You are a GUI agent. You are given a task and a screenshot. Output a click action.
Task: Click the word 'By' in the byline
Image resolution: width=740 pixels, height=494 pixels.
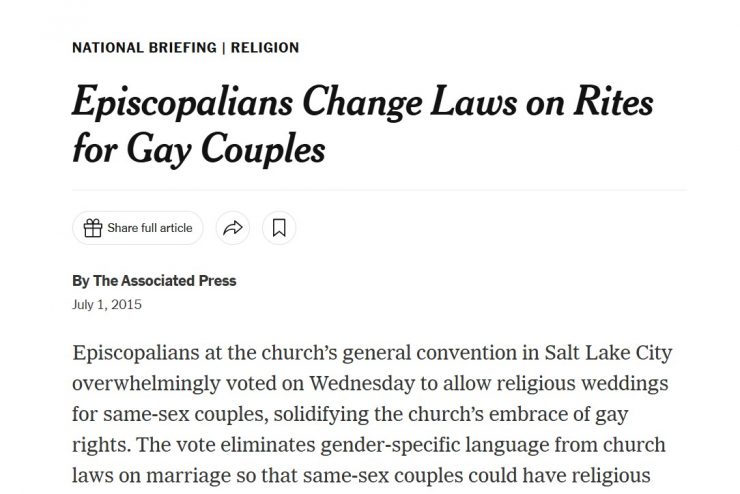81,281
